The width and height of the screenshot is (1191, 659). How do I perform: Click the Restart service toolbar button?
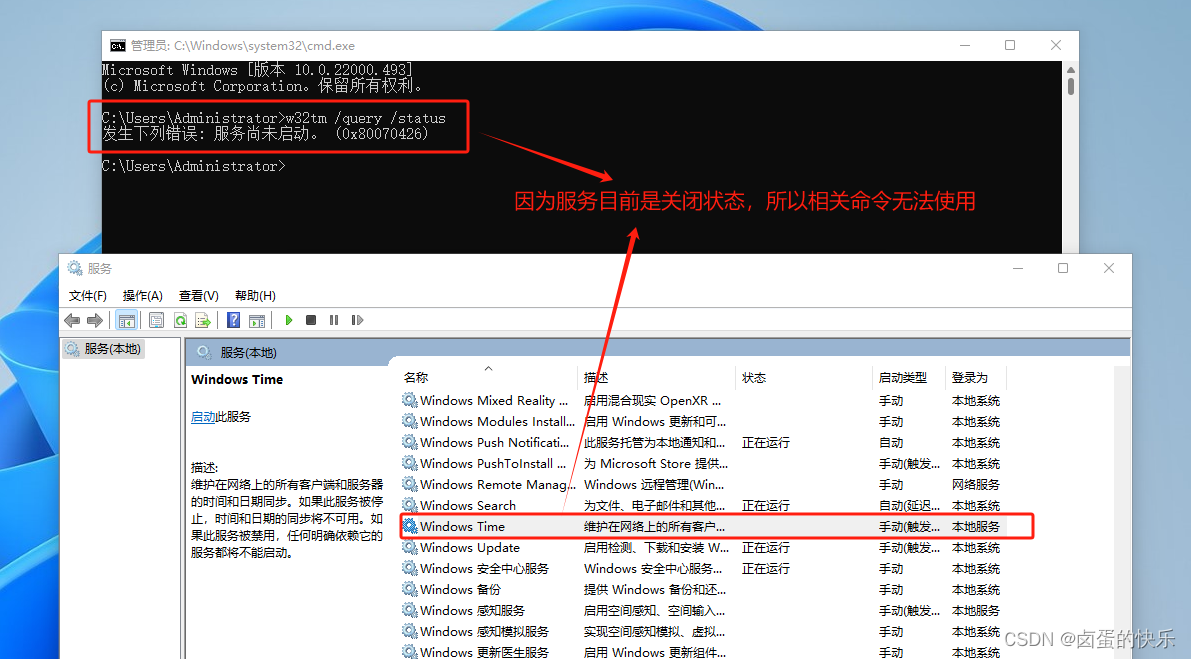357,320
